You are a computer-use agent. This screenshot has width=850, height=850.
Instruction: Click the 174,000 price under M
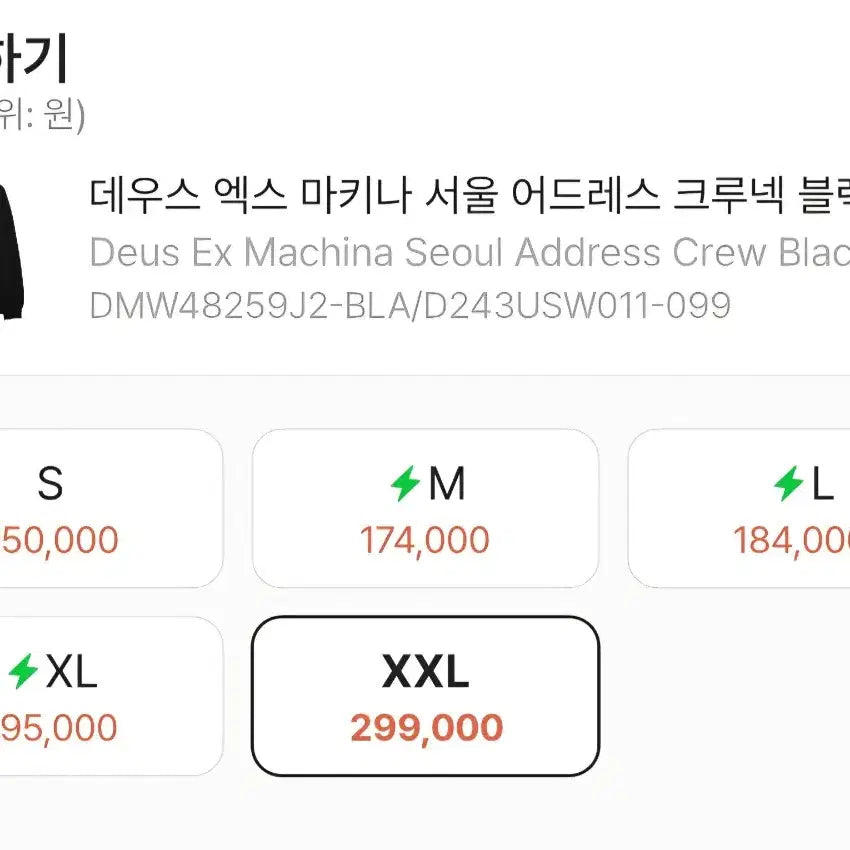coord(425,541)
